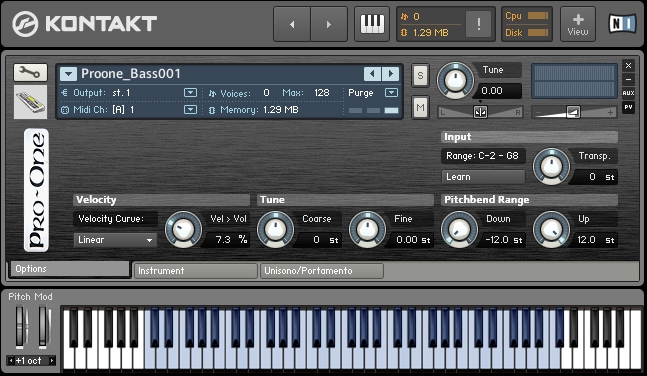Click the exclamation panic button

pos(478,24)
